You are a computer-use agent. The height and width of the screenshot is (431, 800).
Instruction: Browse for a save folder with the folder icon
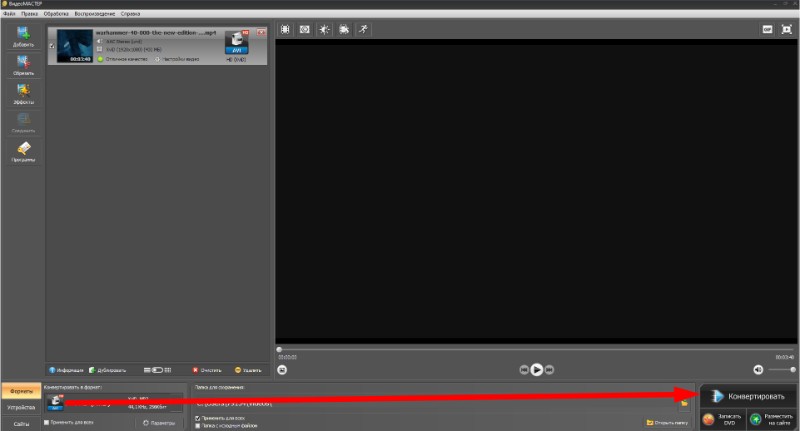coord(684,403)
